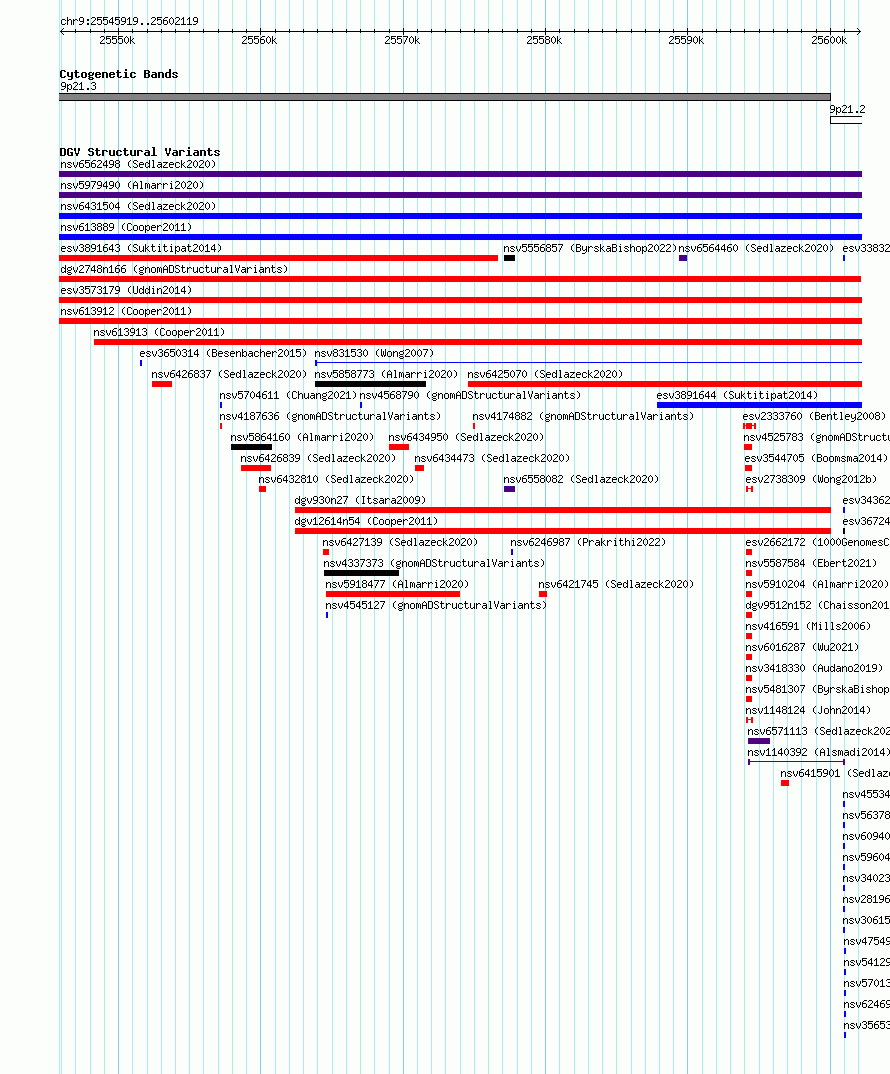Select nsv613912 (Cooper2011) label

coord(126,312)
